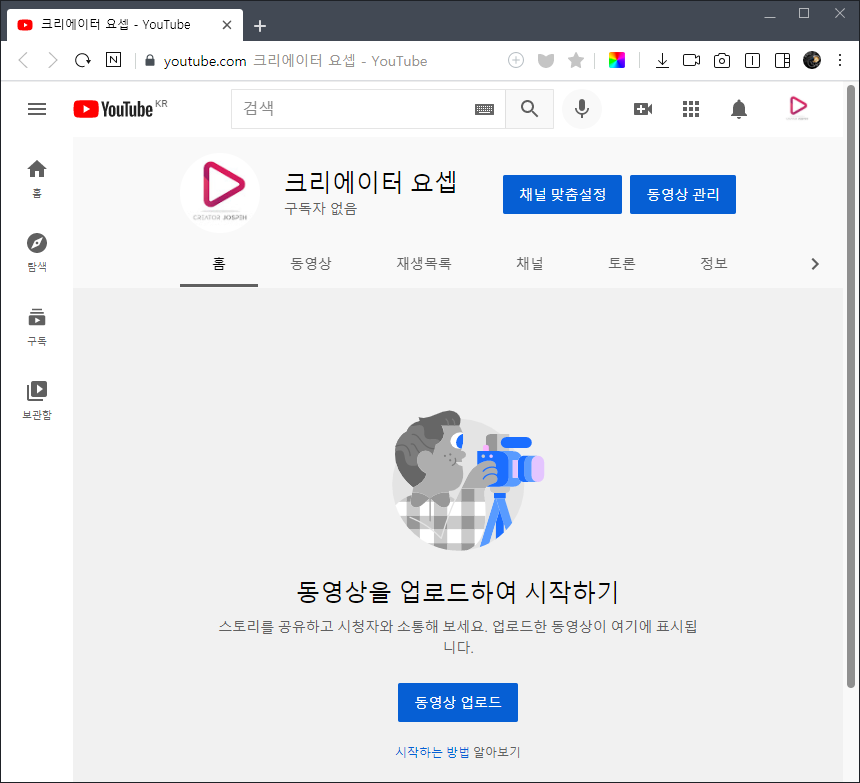Open the browser profile avatar

pyautogui.click(x=812, y=60)
